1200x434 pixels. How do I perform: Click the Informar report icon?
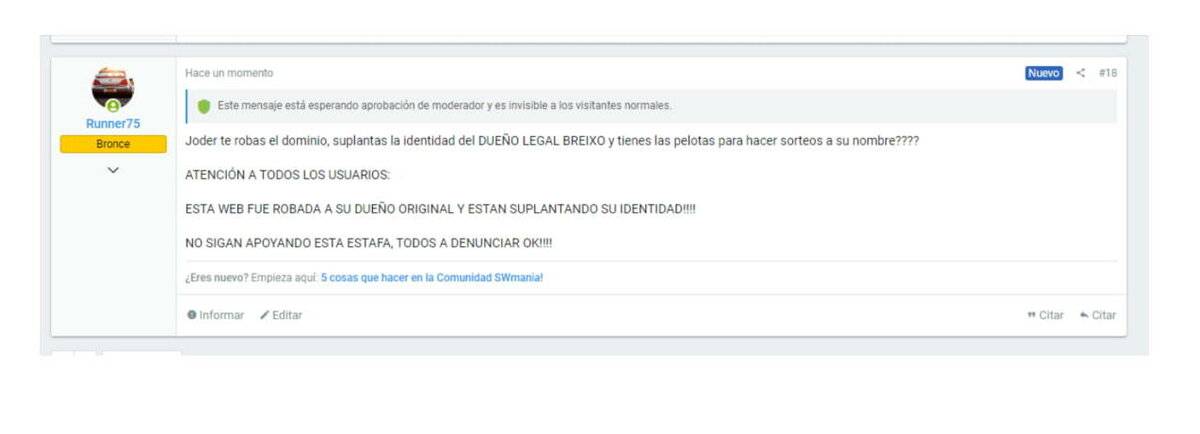191,315
